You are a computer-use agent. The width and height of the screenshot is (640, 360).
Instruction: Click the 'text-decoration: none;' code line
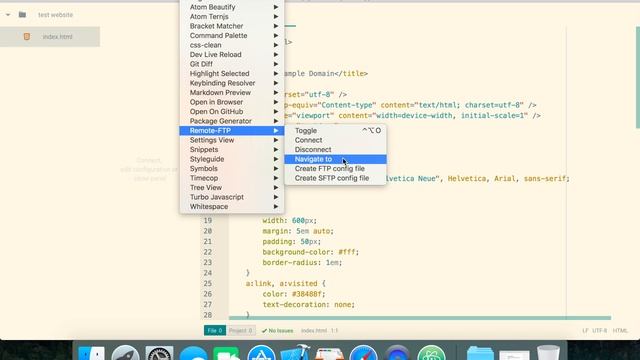[x=309, y=304]
